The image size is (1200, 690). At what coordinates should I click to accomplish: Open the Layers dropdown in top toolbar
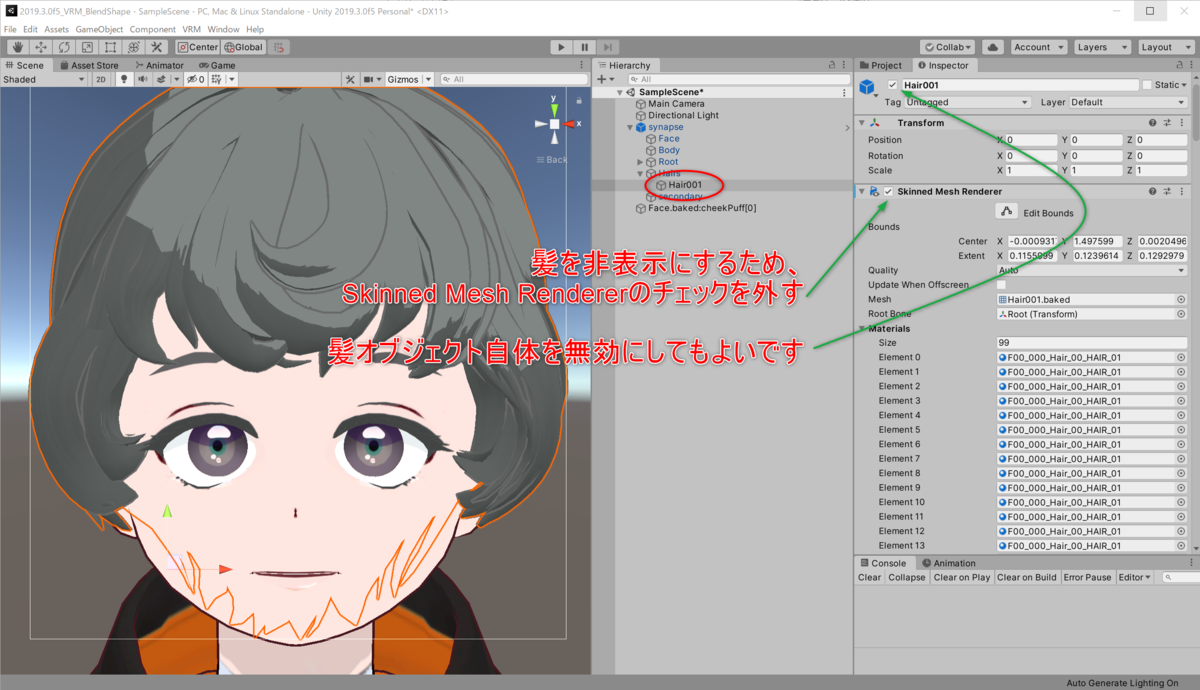tap(1102, 47)
